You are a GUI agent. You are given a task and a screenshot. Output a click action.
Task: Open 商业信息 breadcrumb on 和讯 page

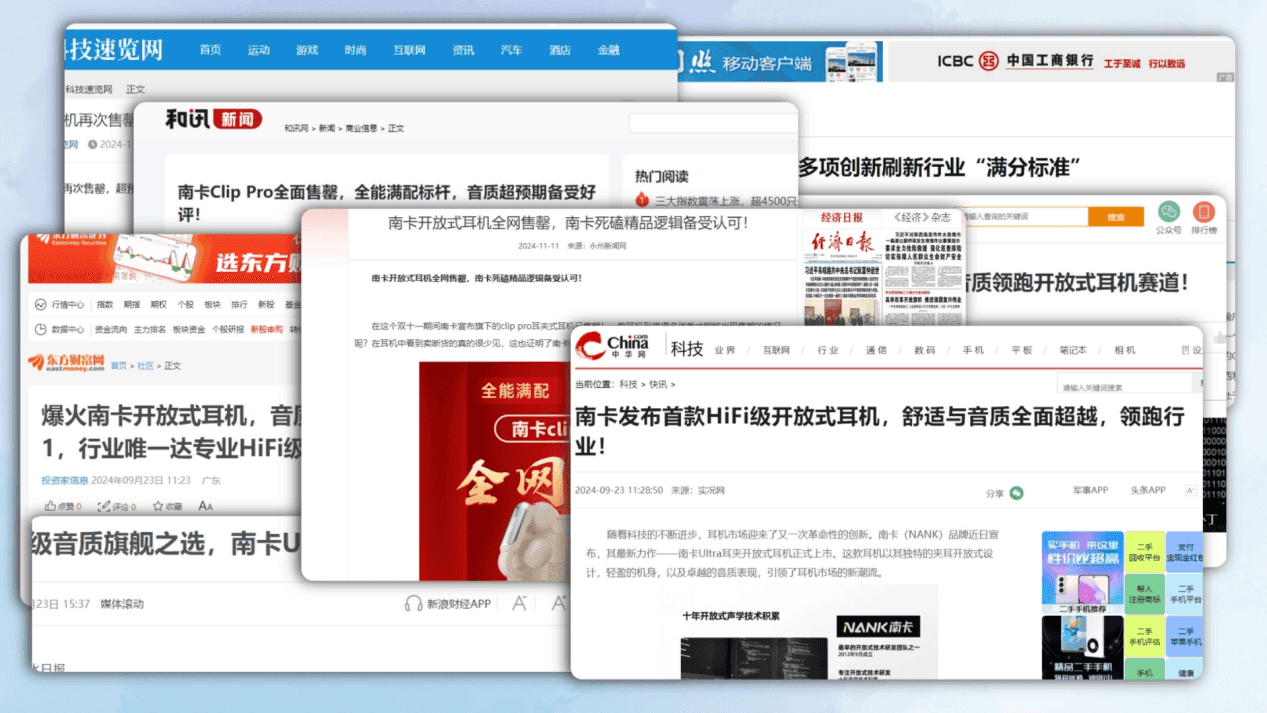coord(361,129)
